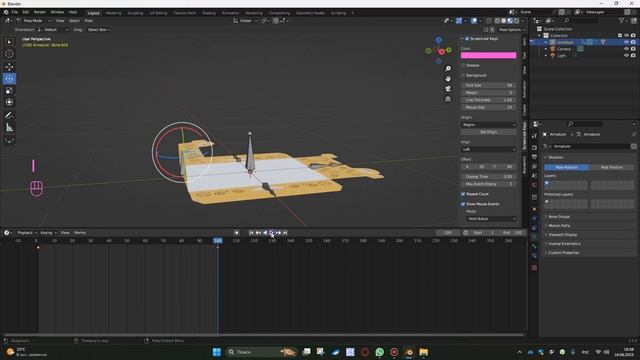The width and height of the screenshot is (640, 360).
Task: Open the Pose Options popover
Action: pyautogui.click(x=511, y=30)
